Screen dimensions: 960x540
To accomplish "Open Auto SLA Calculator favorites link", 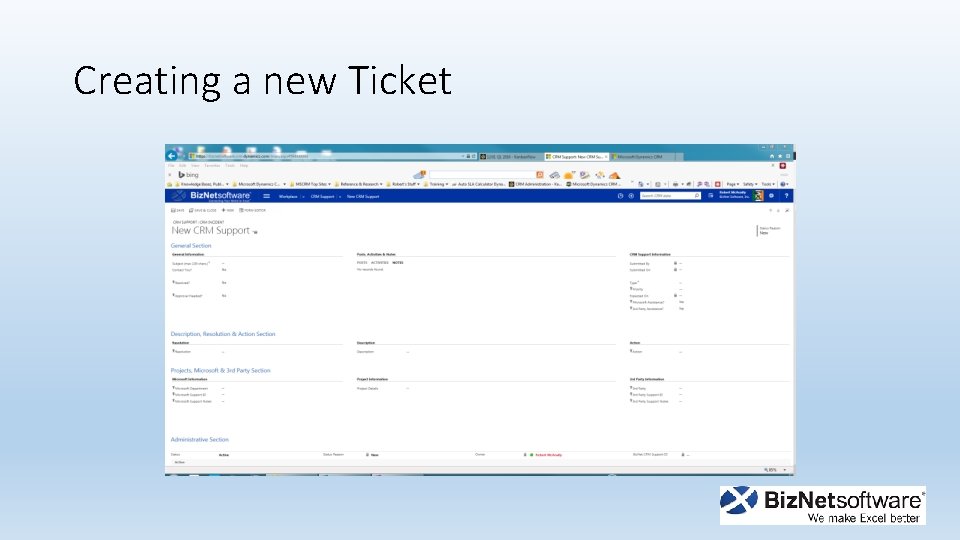I will [479, 184].
